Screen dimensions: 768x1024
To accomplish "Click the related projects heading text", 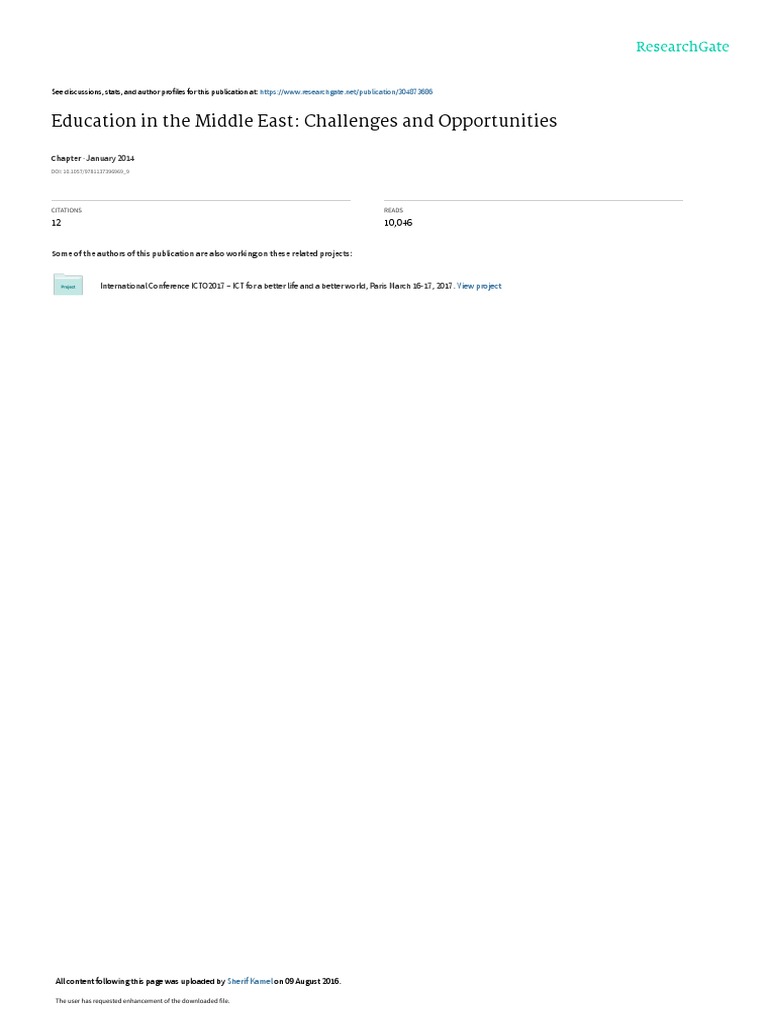I will [202, 253].
